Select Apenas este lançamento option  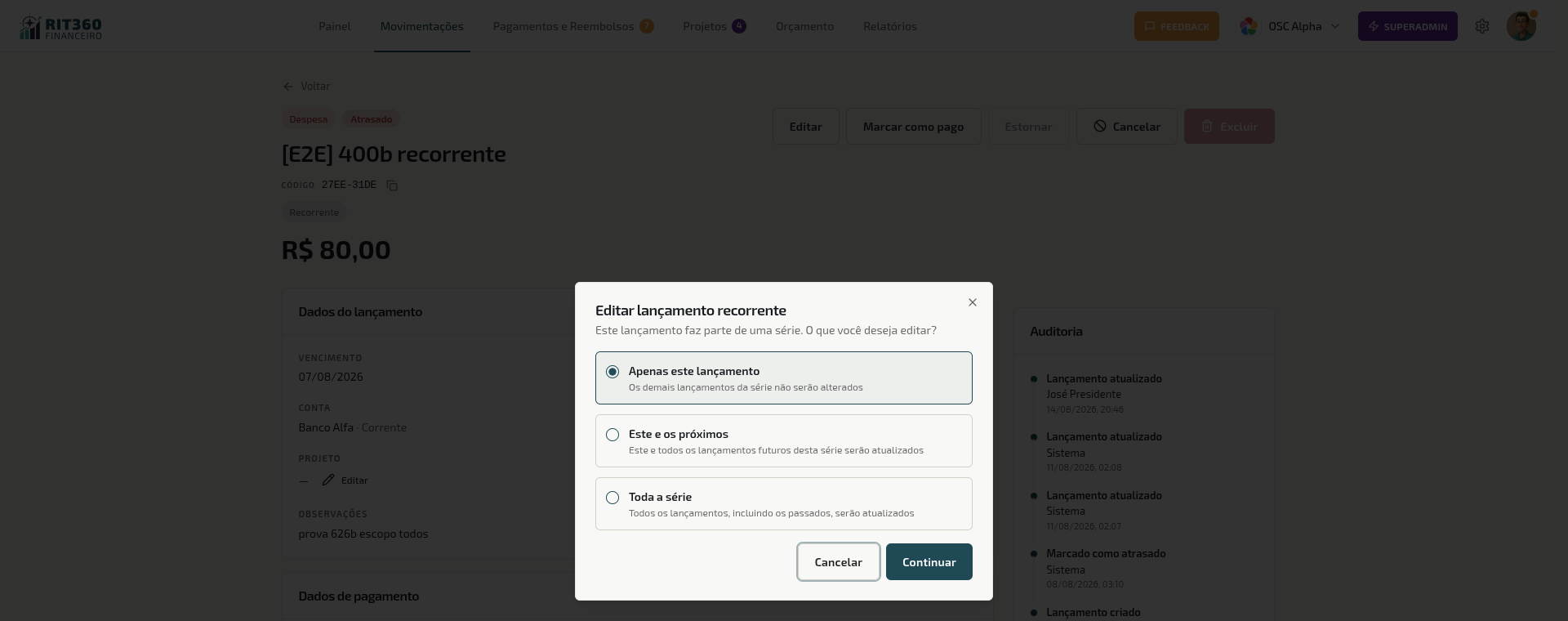click(784, 378)
